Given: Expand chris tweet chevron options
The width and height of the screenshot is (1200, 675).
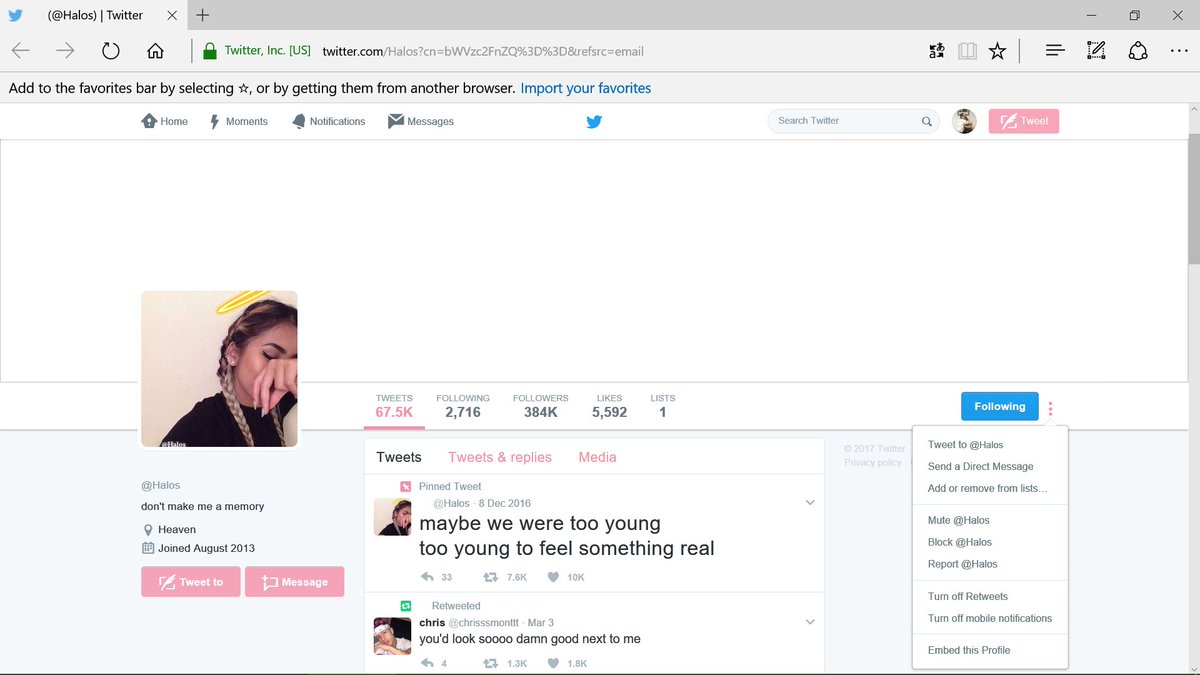Looking at the screenshot, I should click(810, 622).
